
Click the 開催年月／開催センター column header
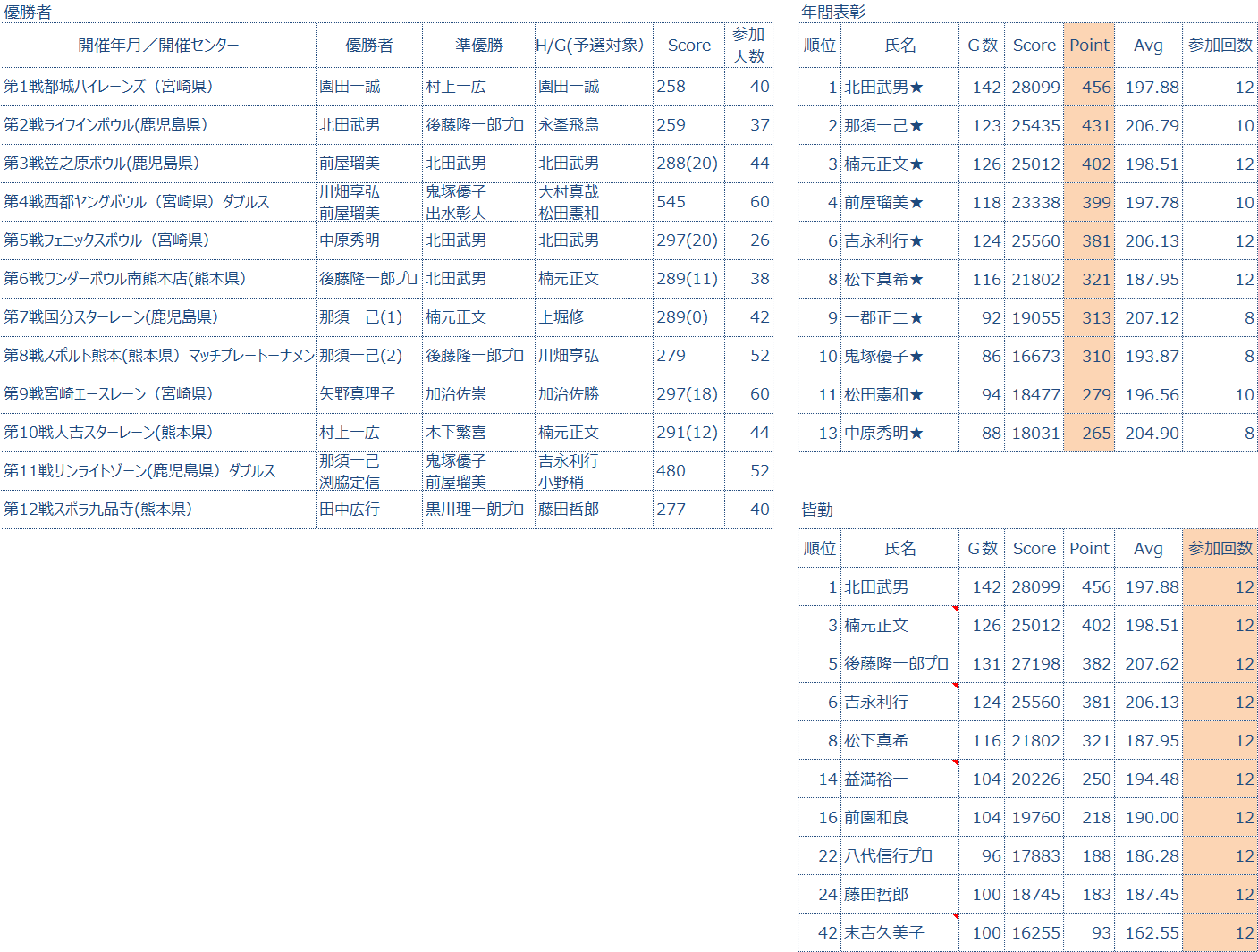tap(158, 46)
